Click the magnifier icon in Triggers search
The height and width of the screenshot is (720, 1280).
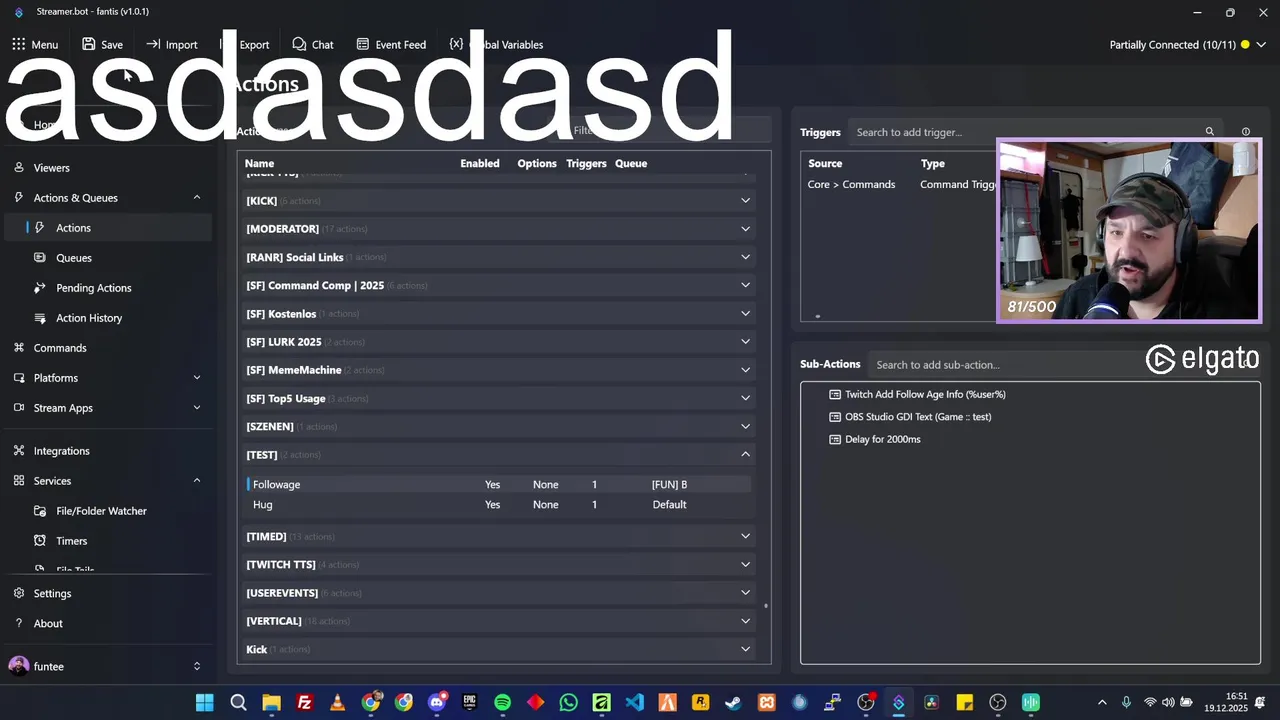(1209, 132)
